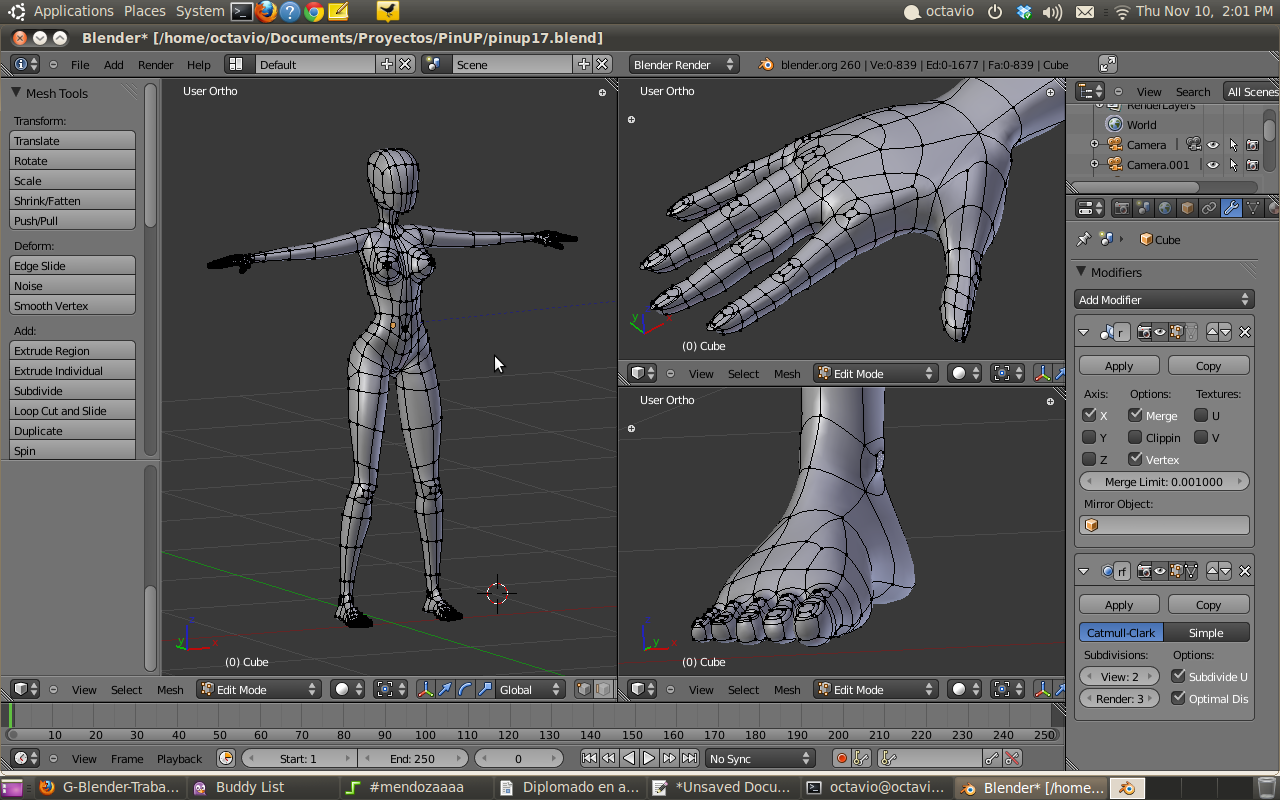Toggle visibility eye for Camera.001
Image resolution: width=1280 pixels, height=800 pixels.
pyautogui.click(x=1212, y=165)
